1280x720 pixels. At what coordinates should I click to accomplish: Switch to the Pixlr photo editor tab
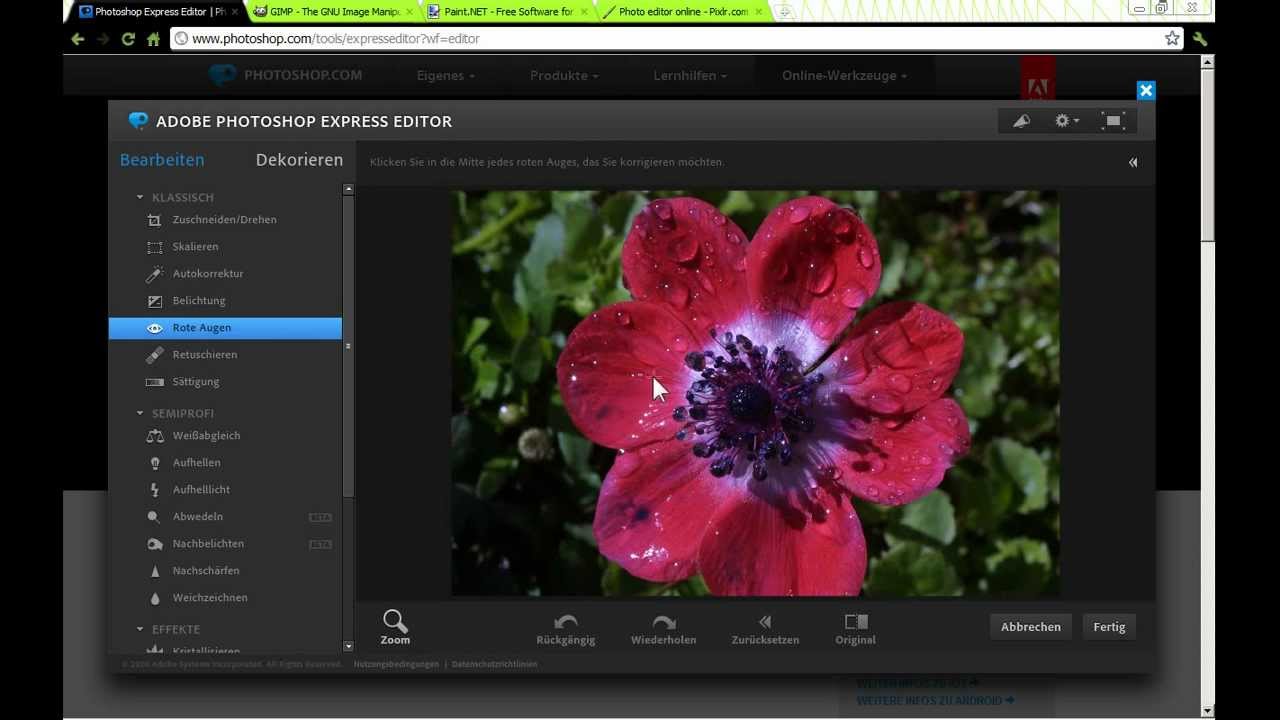click(x=681, y=12)
